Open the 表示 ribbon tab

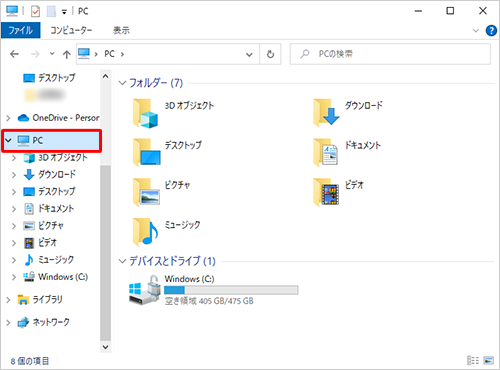click(121, 30)
